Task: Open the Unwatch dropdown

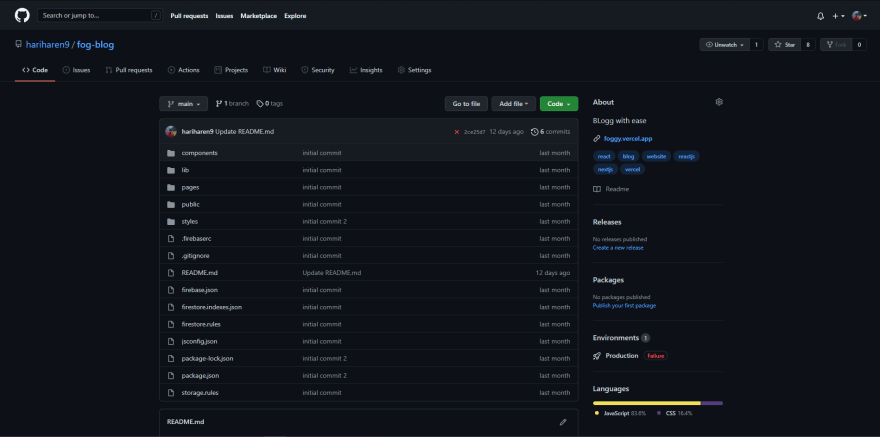Action: pos(725,45)
